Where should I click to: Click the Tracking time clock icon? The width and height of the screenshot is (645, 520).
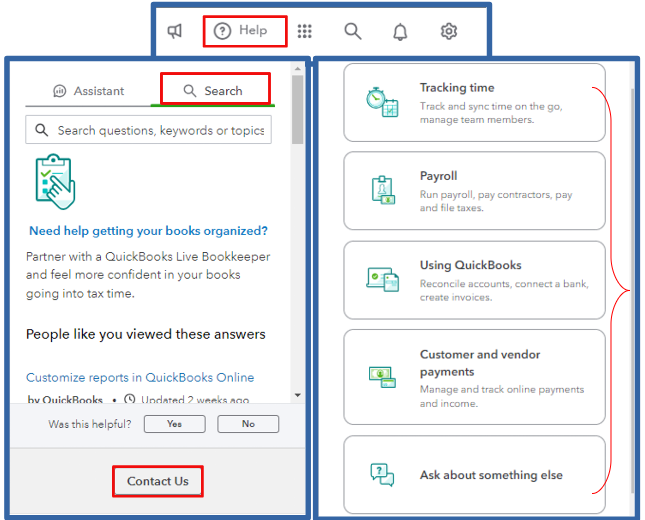[x=382, y=102]
